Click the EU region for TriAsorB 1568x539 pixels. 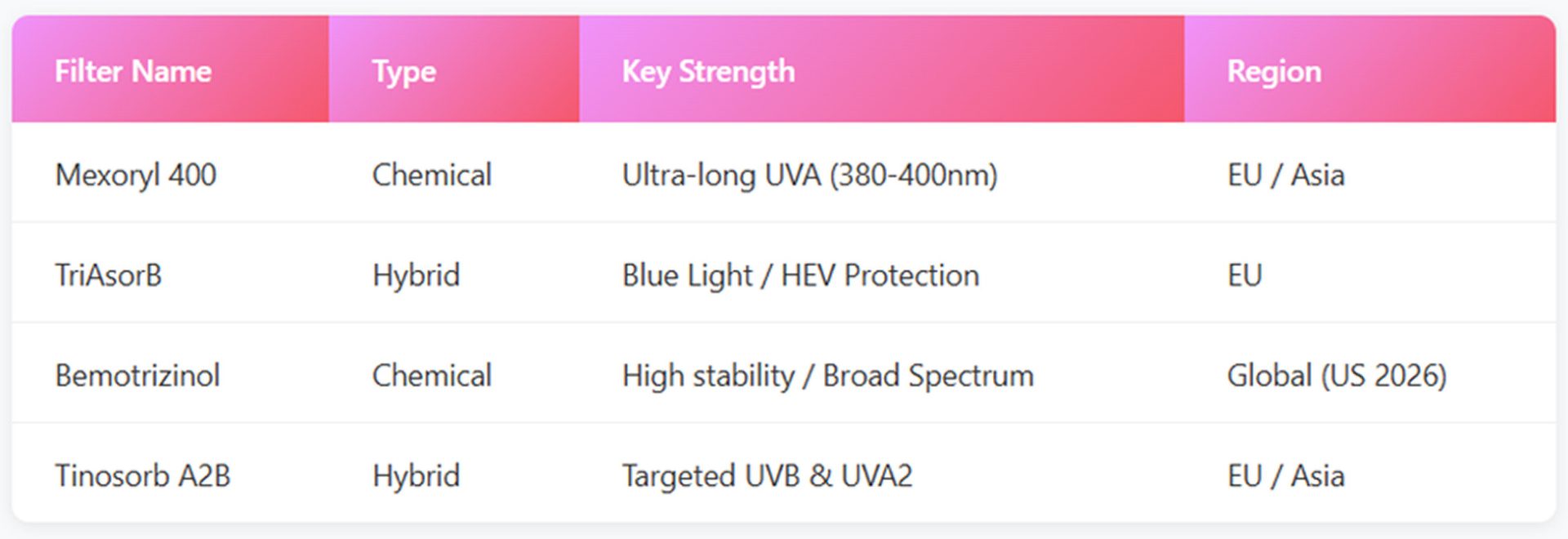pos(1245,275)
